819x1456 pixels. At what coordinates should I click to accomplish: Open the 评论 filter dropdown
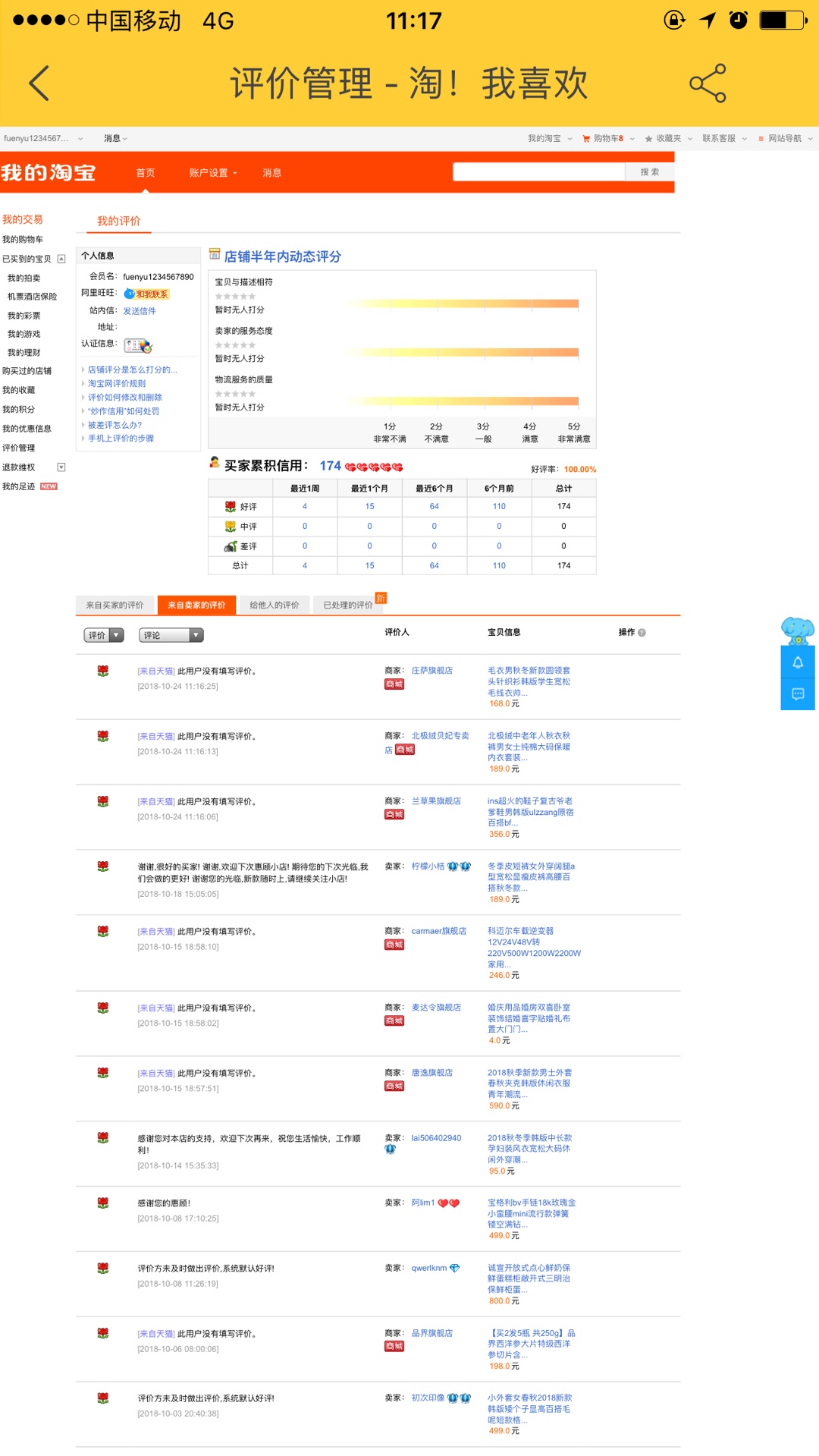point(171,635)
